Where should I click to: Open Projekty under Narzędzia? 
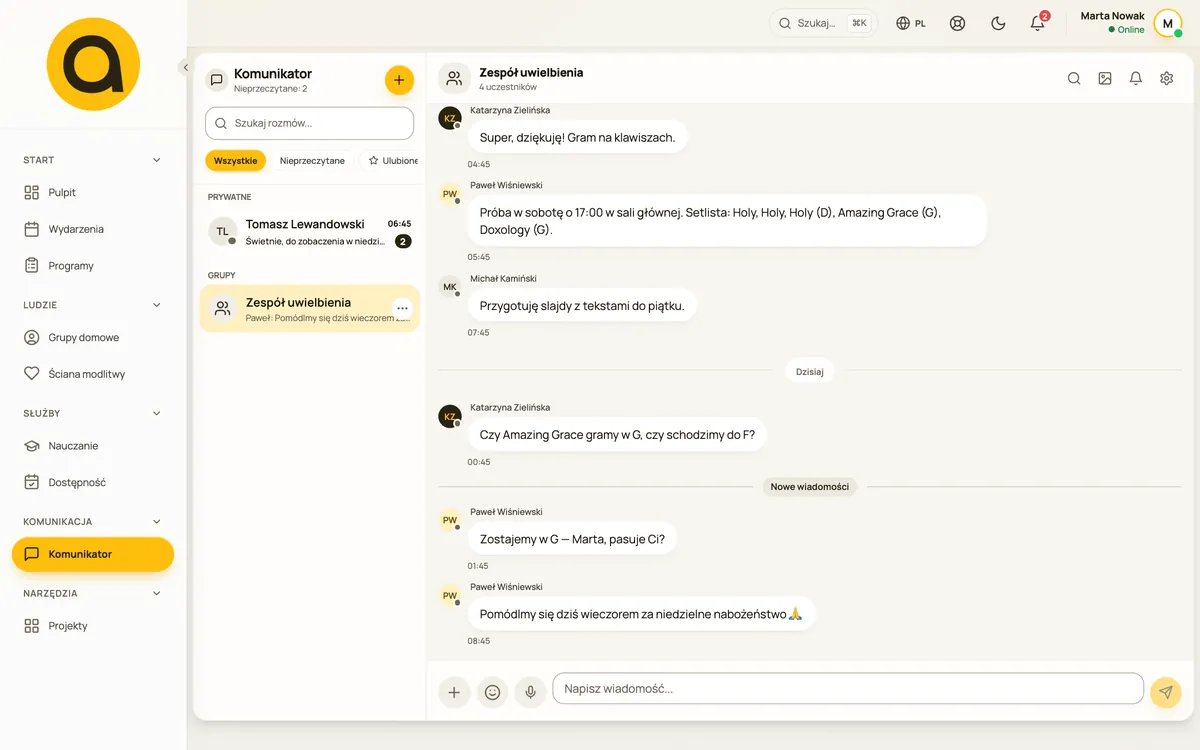pos(93,625)
